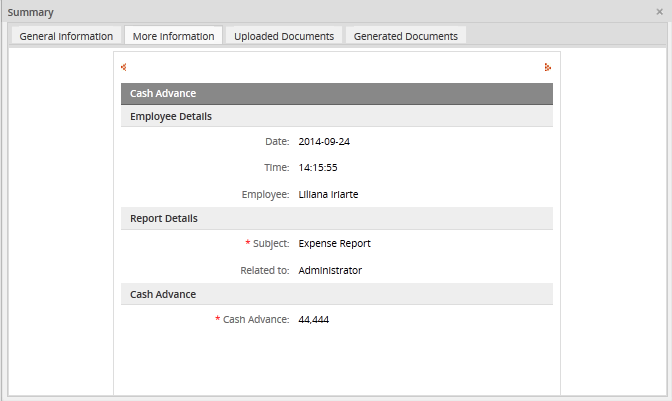Click the gray Cash Advance form title bar
The height and width of the screenshot is (401, 672).
coord(336,94)
